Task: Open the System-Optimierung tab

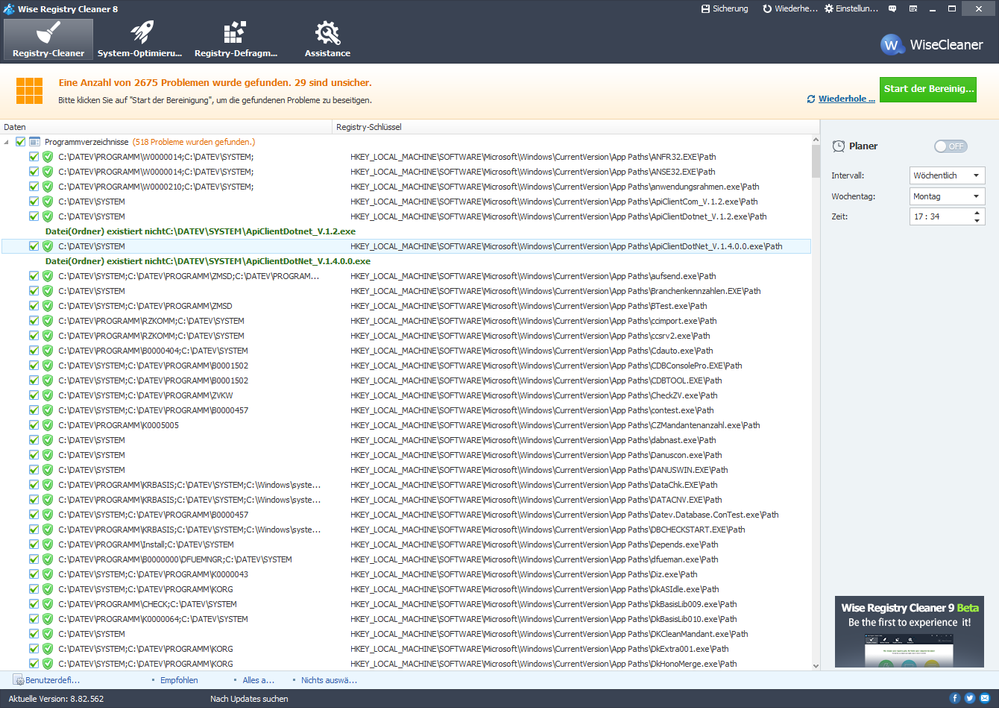Action: coord(141,39)
